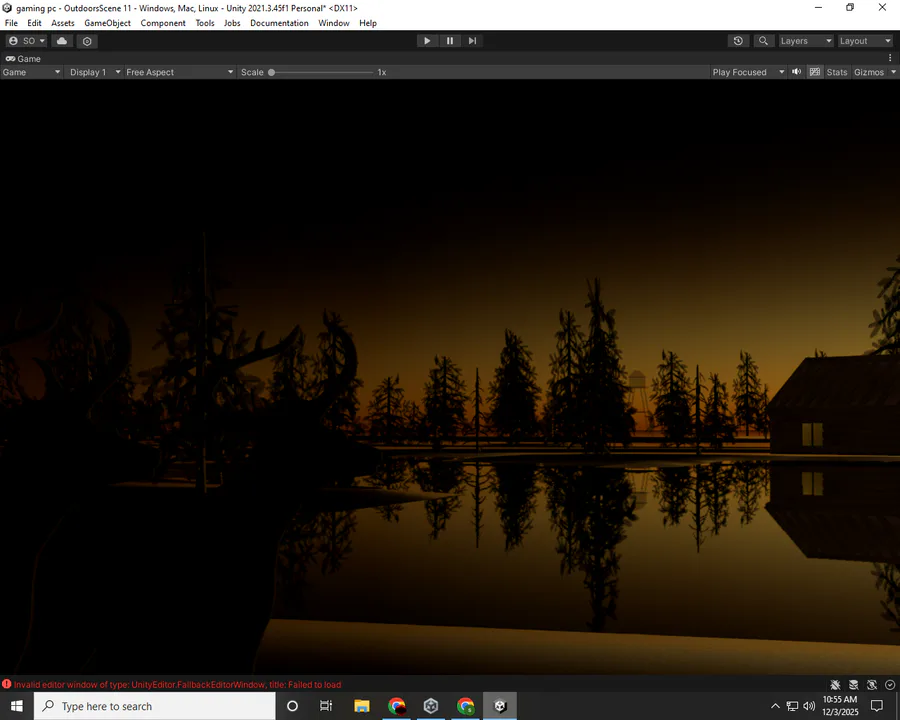Screen dimensions: 900x720
Task: Open the Windows notification center
Action: tap(876, 706)
